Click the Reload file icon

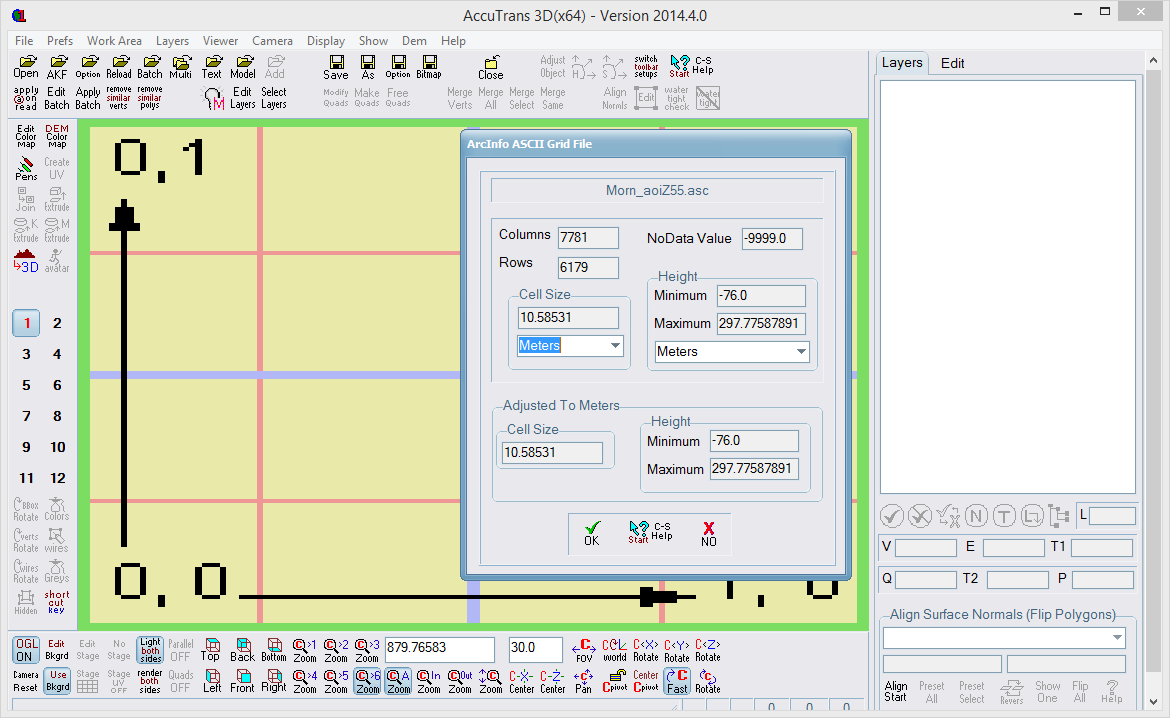[119, 67]
